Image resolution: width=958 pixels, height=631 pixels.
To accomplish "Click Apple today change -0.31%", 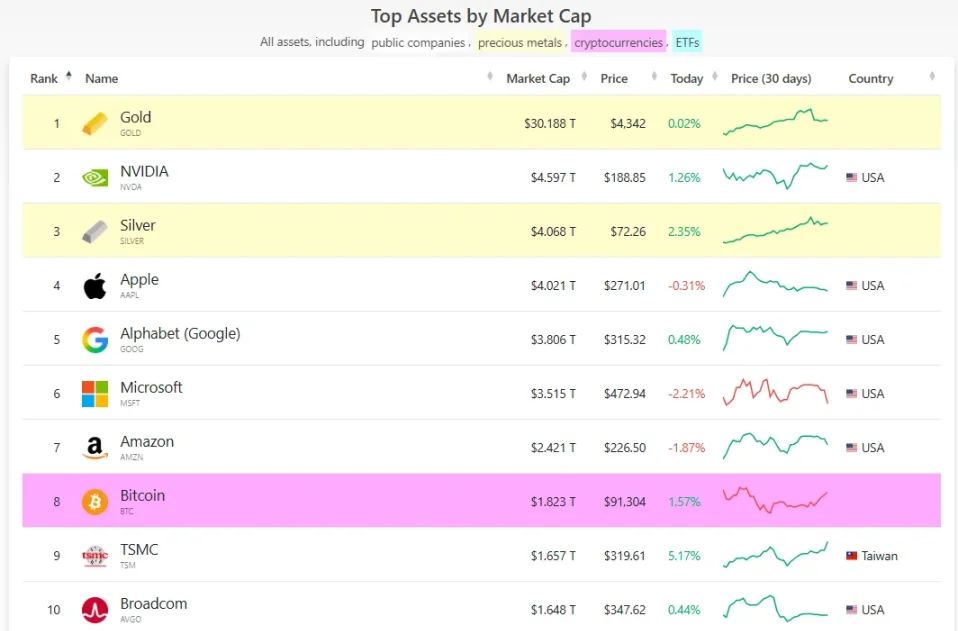I will (x=686, y=286).
